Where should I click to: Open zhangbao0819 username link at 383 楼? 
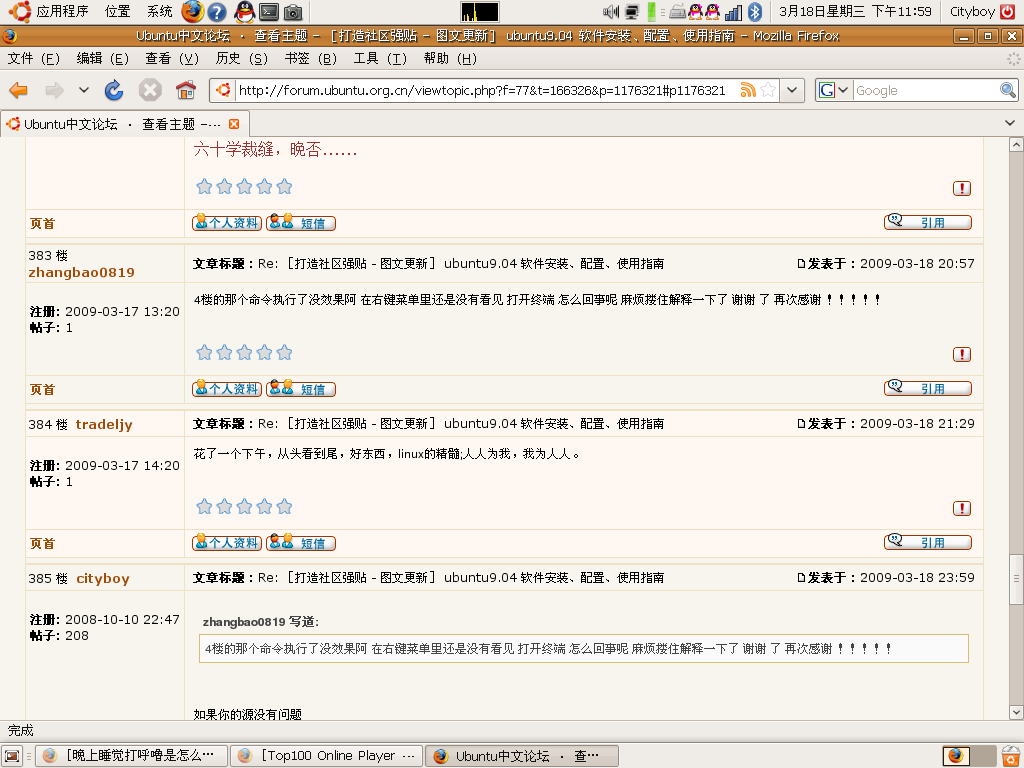point(82,272)
